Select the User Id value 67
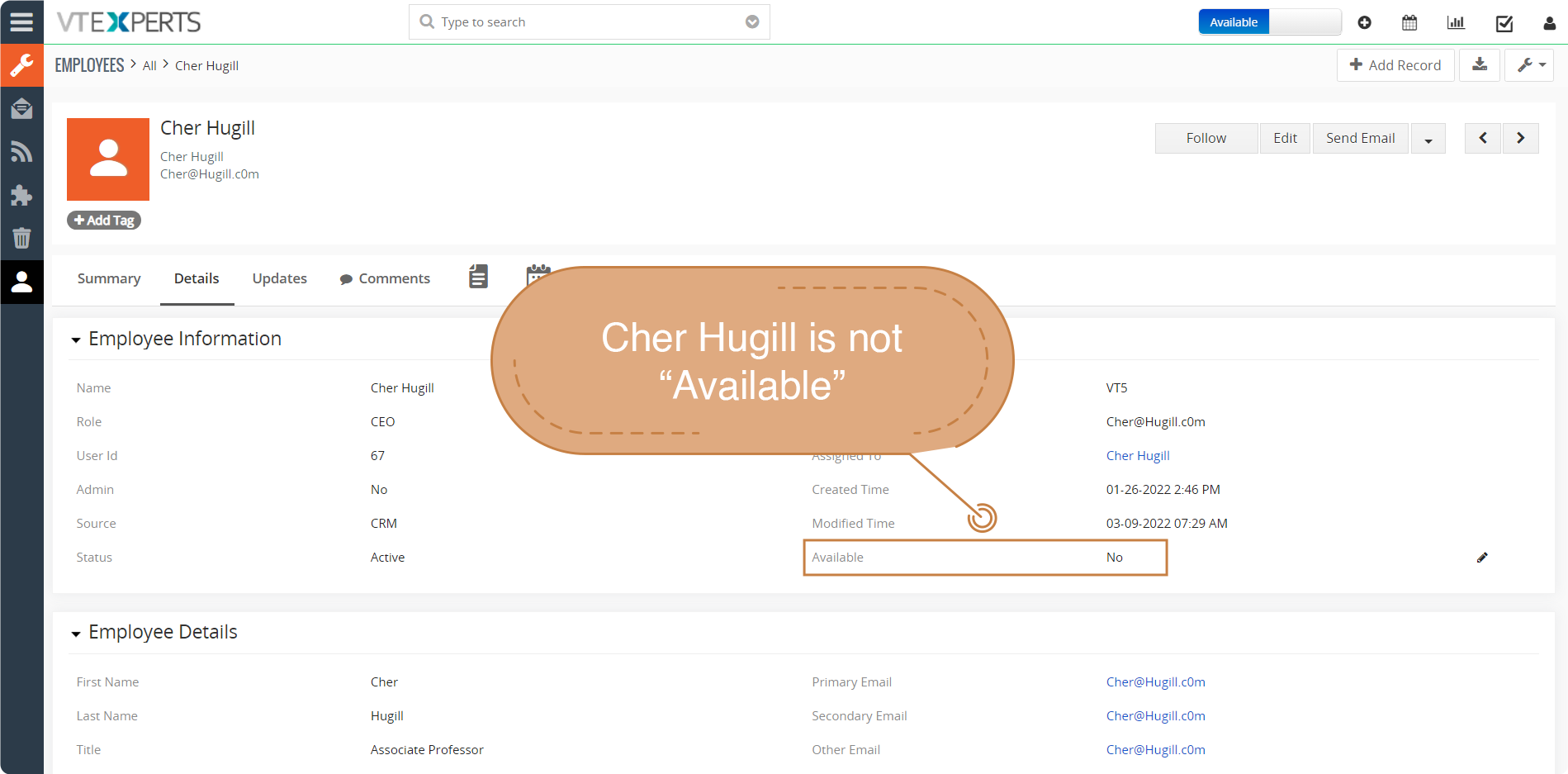The height and width of the screenshot is (774, 1568). 377,456
